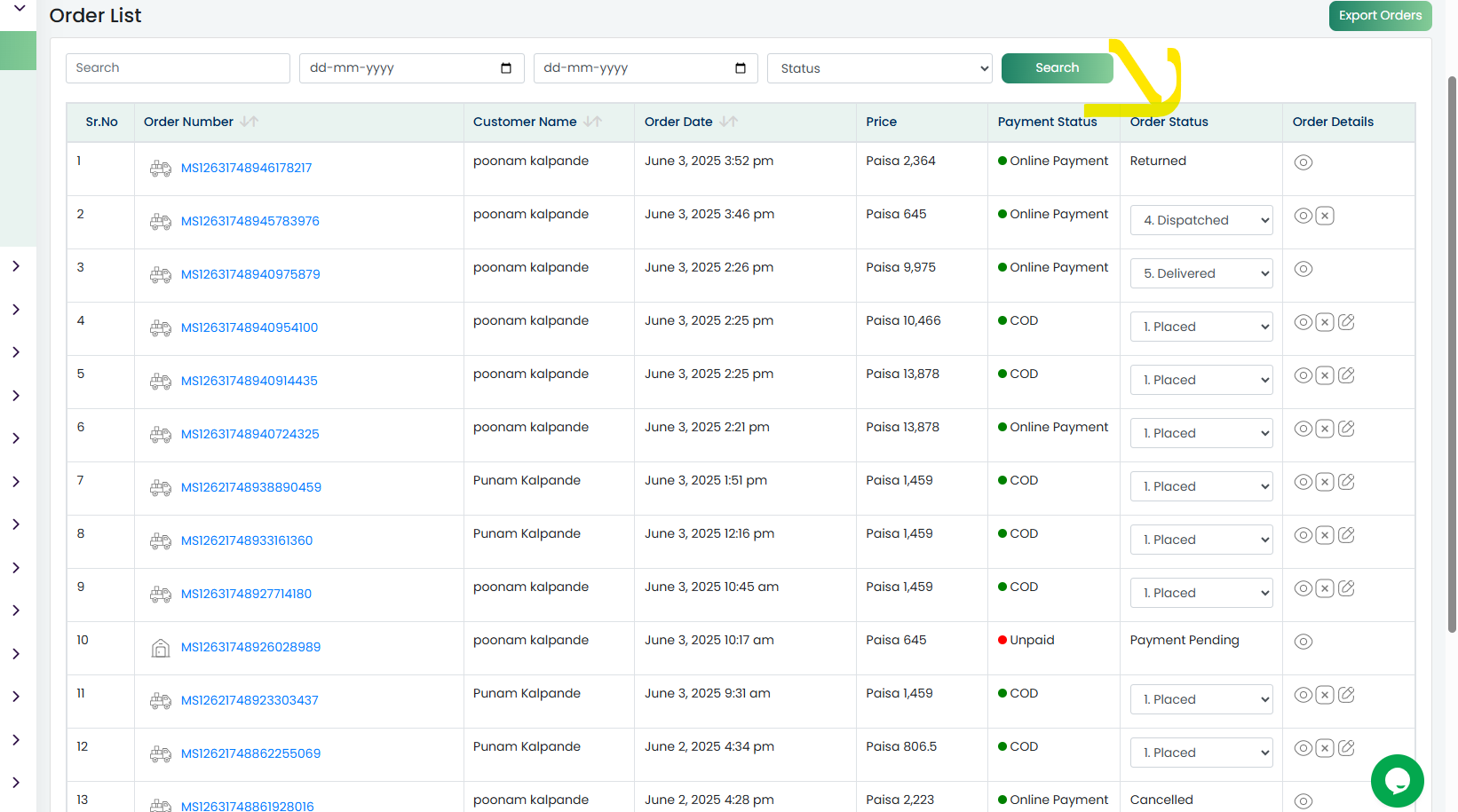This screenshot has height=812, width=1458.
Task: Open status dropdown for order MS12631748927714180
Action: pyautogui.click(x=1200, y=593)
